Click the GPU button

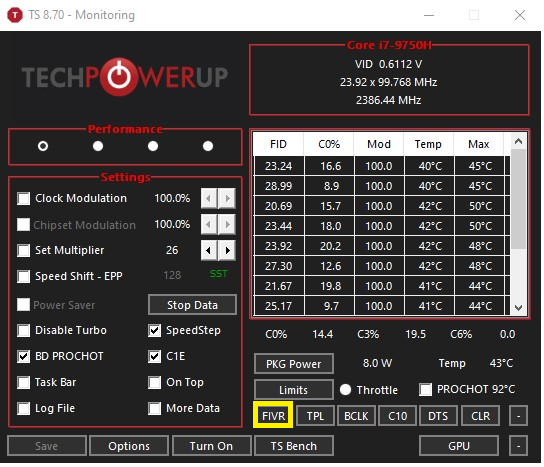coord(459,445)
